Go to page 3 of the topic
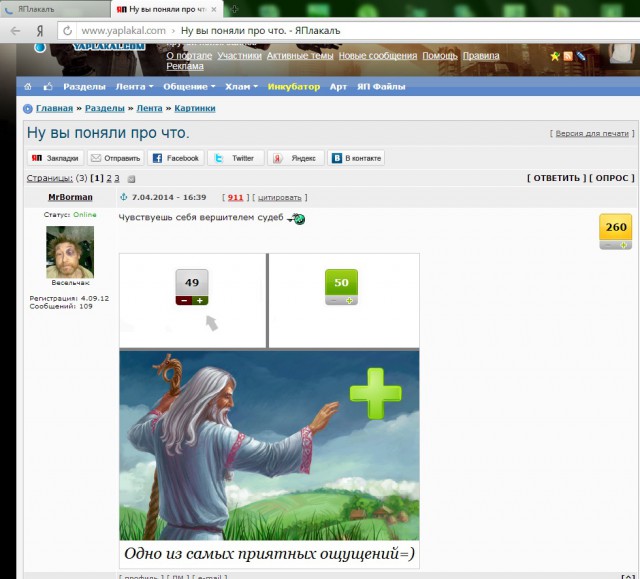This screenshot has height=579, width=640. pyautogui.click(x=117, y=178)
